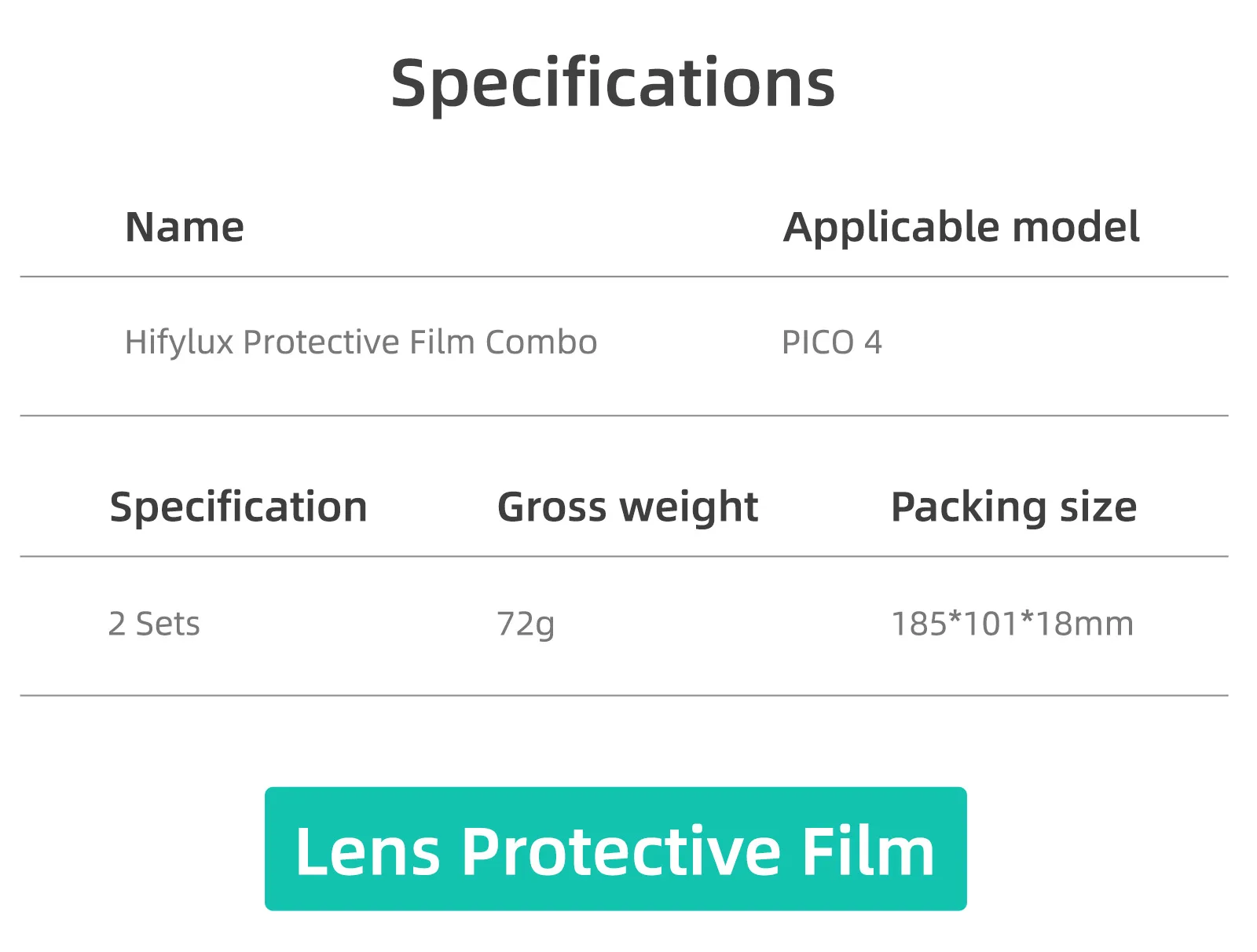
Task: Click the Hifylux Protective Film Combo text
Action: click(x=361, y=342)
